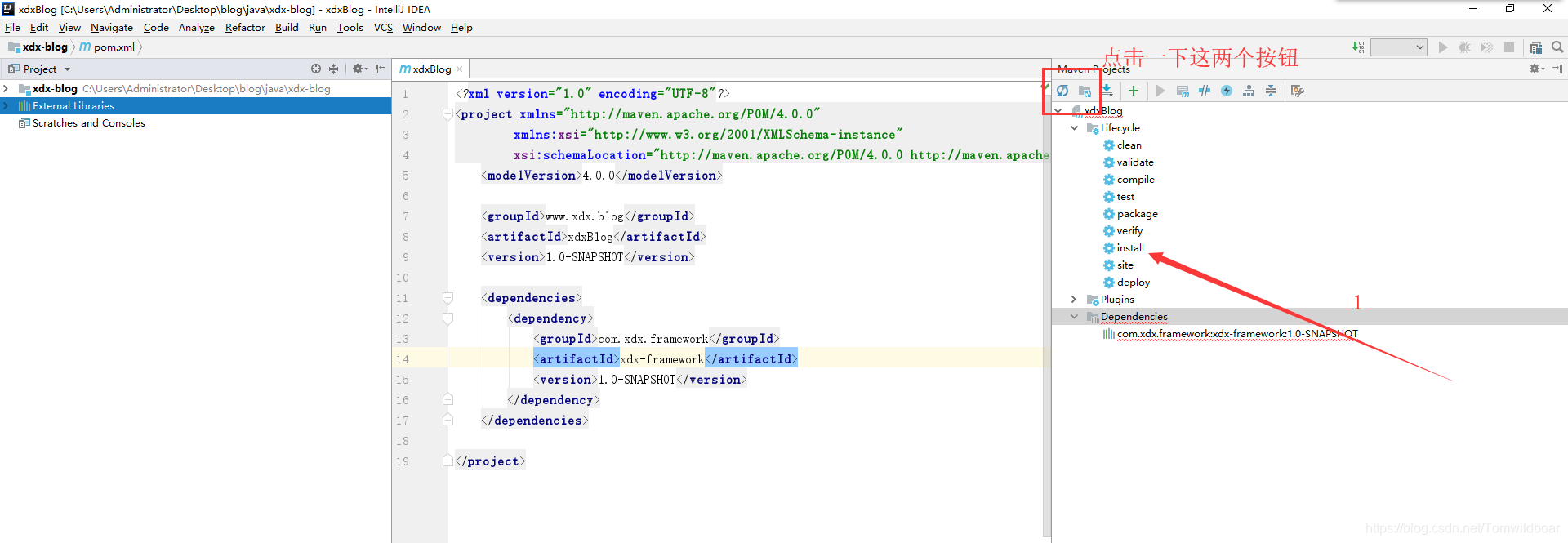Image resolution: width=1568 pixels, height=543 pixels.
Task: Hide the Maven Projects panel
Action: pos(1557,69)
